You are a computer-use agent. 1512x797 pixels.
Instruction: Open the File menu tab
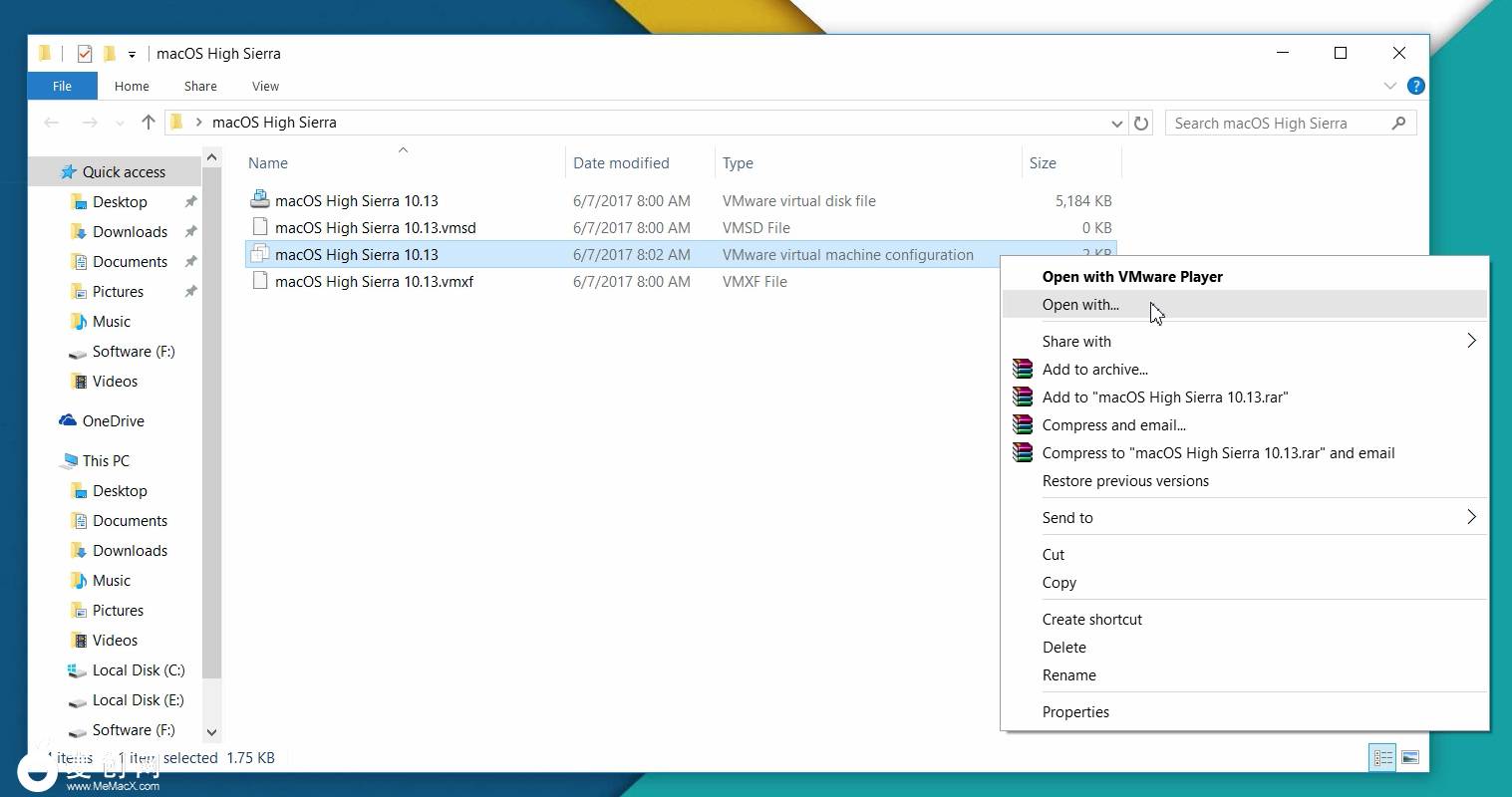pos(62,86)
